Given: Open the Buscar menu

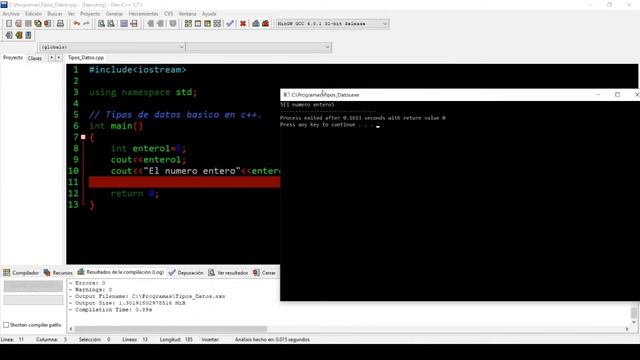Looking at the screenshot, I should 55,14.
